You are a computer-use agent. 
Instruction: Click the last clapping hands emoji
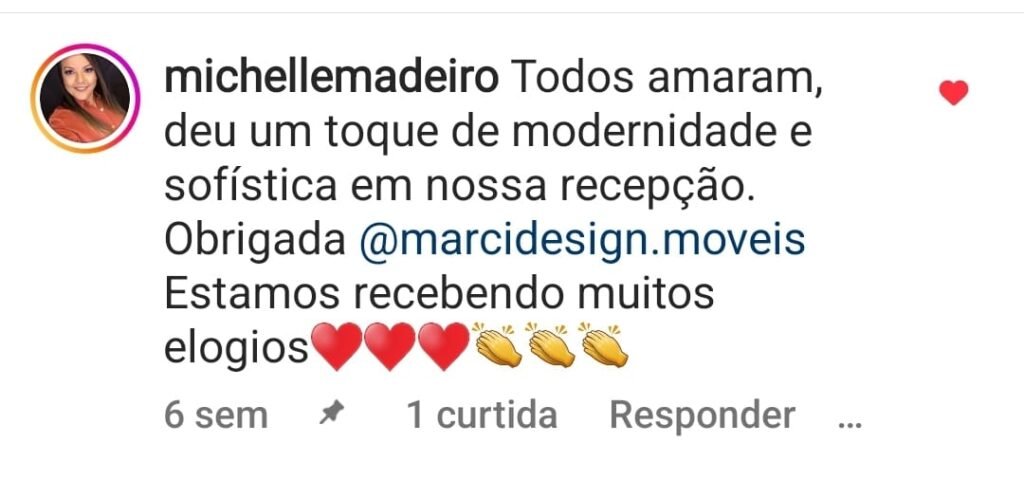click(x=603, y=344)
